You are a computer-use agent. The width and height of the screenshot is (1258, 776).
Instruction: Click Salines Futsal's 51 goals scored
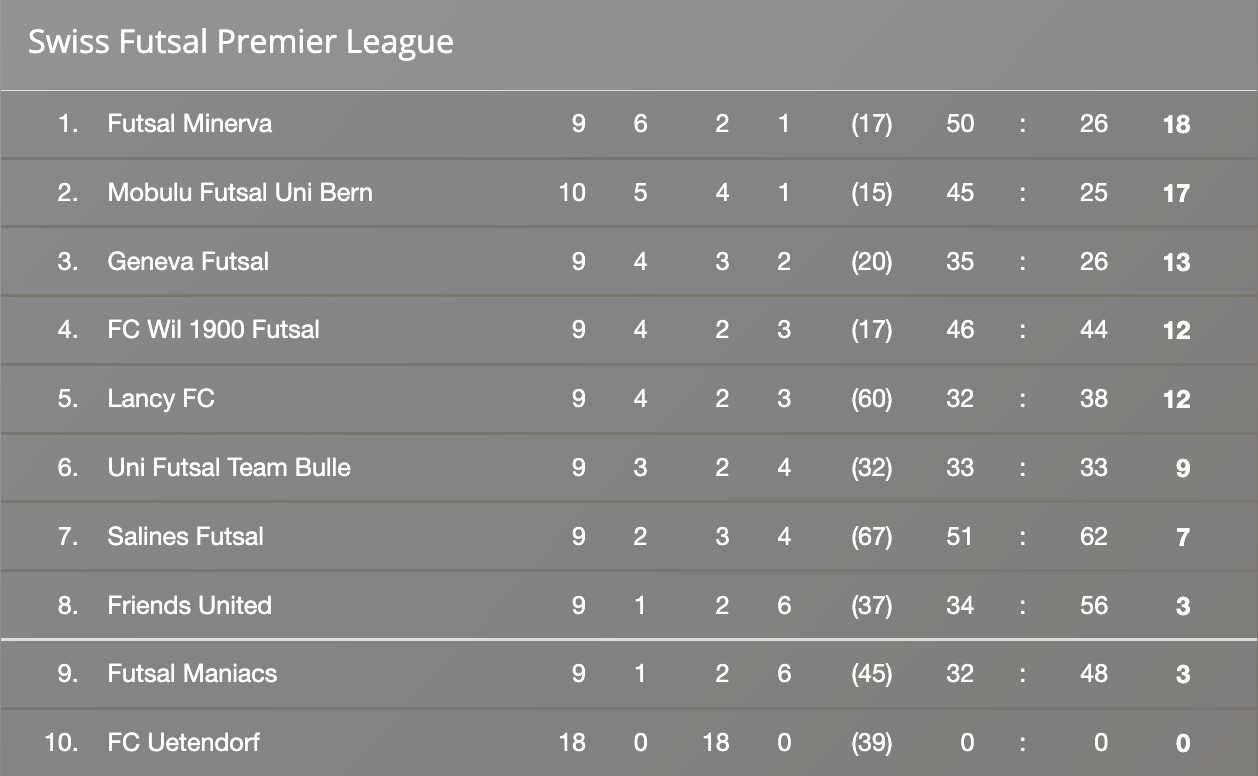tap(959, 536)
